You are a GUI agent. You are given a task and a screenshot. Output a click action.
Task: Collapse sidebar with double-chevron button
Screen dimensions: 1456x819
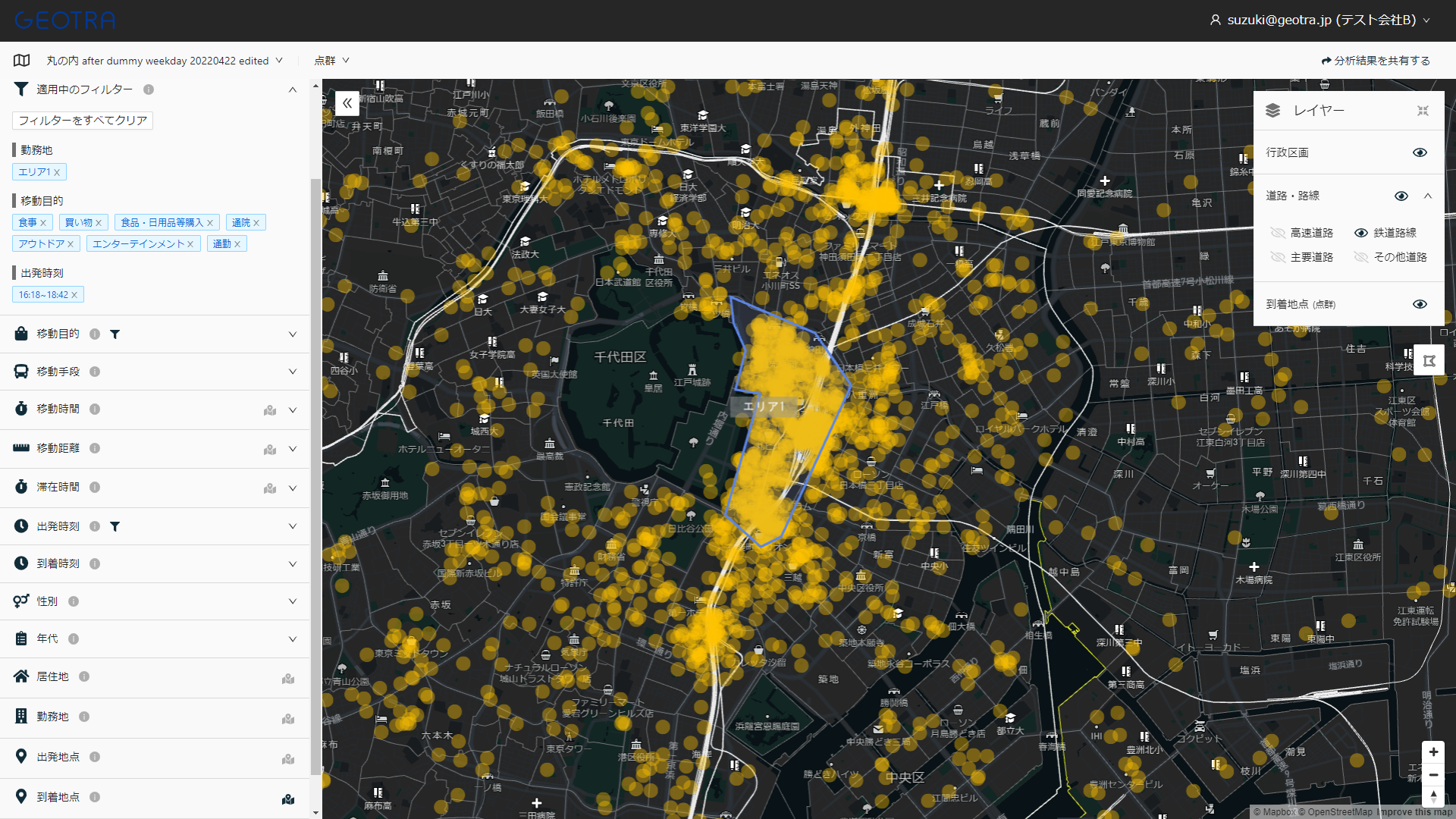[x=347, y=103]
